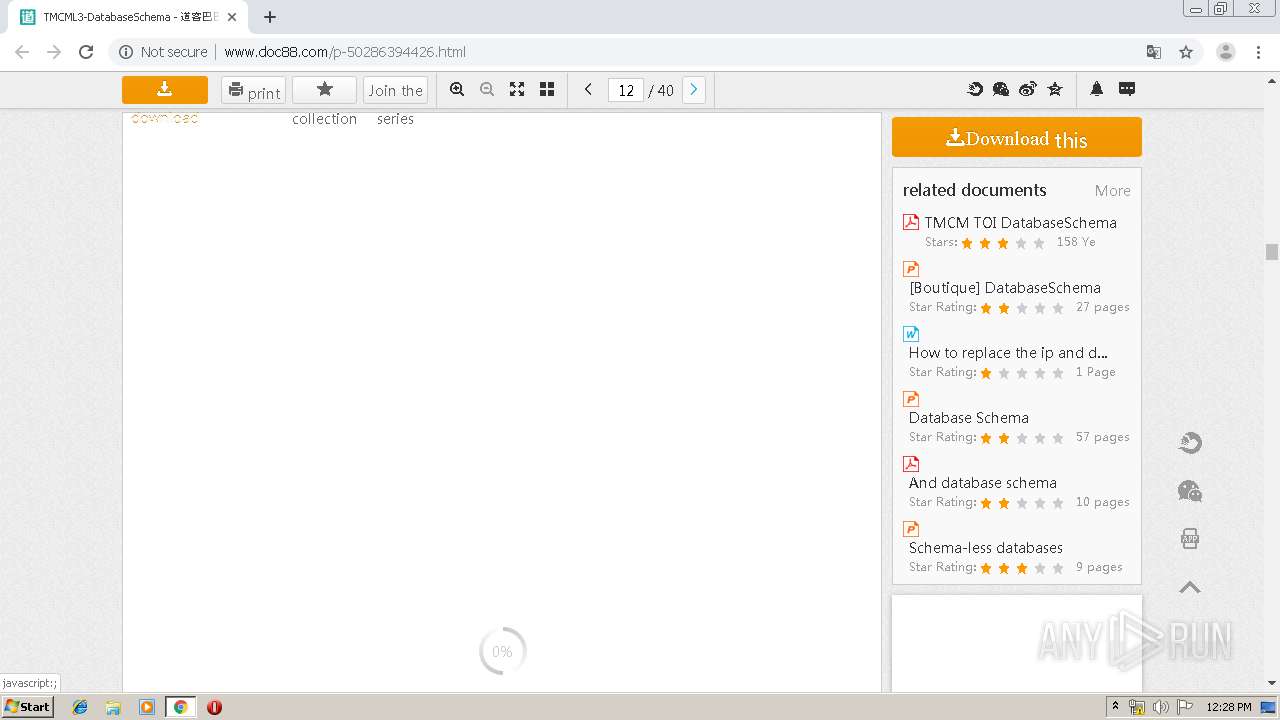The height and width of the screenshot is (720, 1280).
Task: Click PDF icon above And database schema
Action: point(911,464)
